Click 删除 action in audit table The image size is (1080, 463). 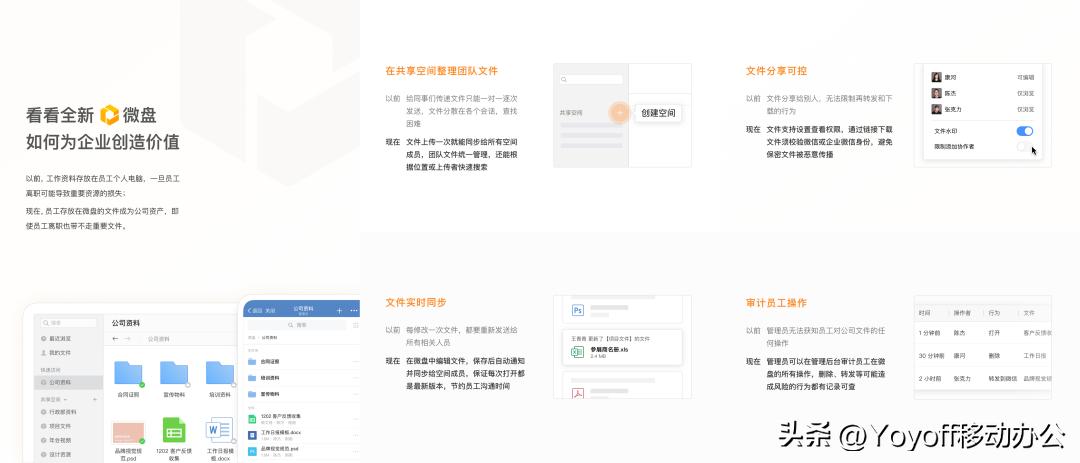coord(994,356)
